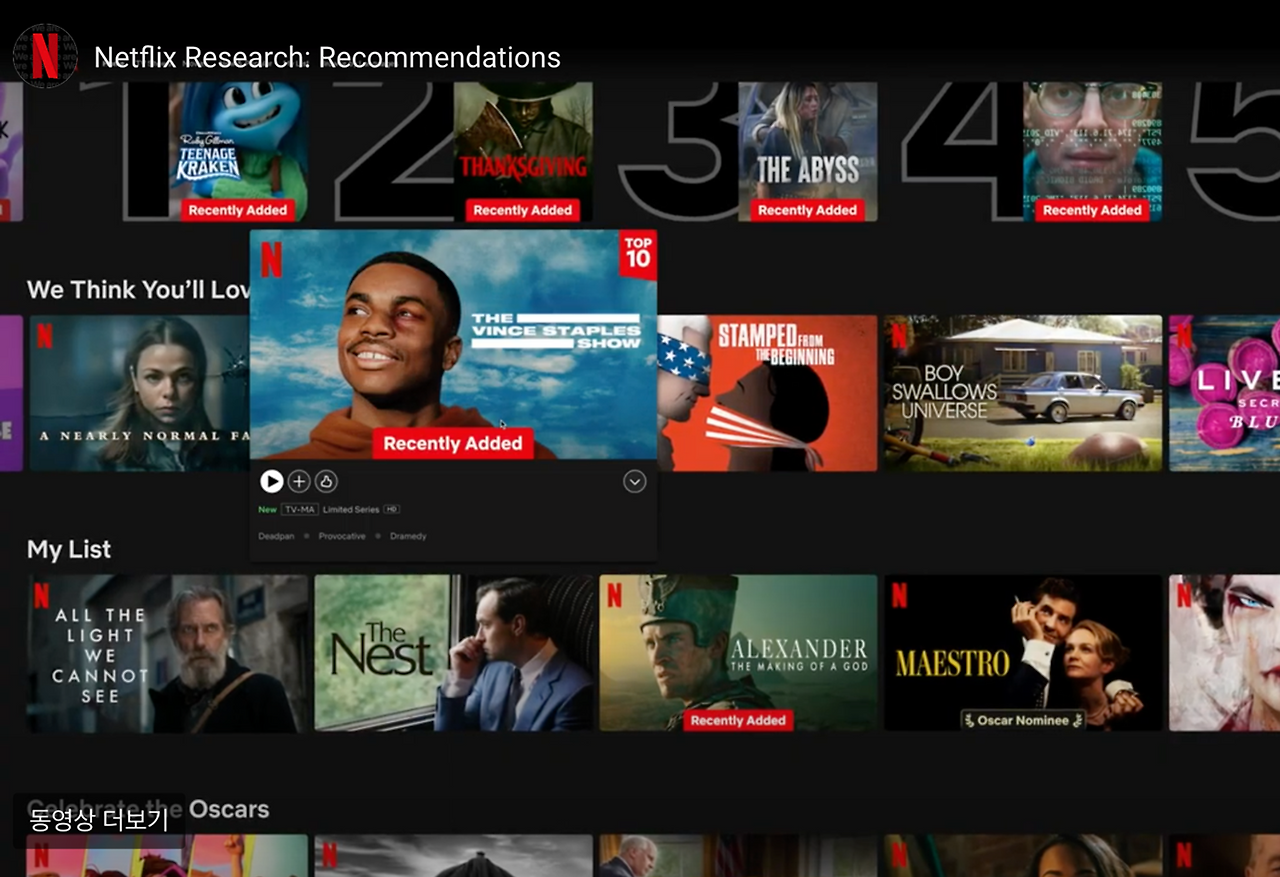Click the Limited Series label
Image resolution: width=1280 pixels, height=877 pixels.
pyautogui.click(x=351, y=510)
